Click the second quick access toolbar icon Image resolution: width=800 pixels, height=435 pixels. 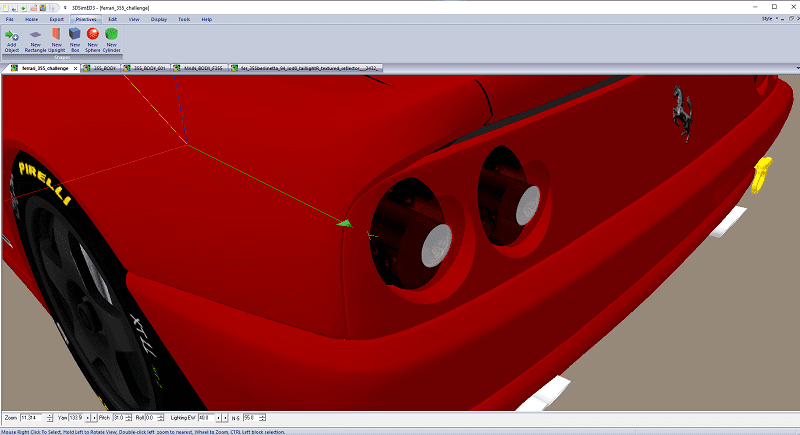tap(14, 8)
